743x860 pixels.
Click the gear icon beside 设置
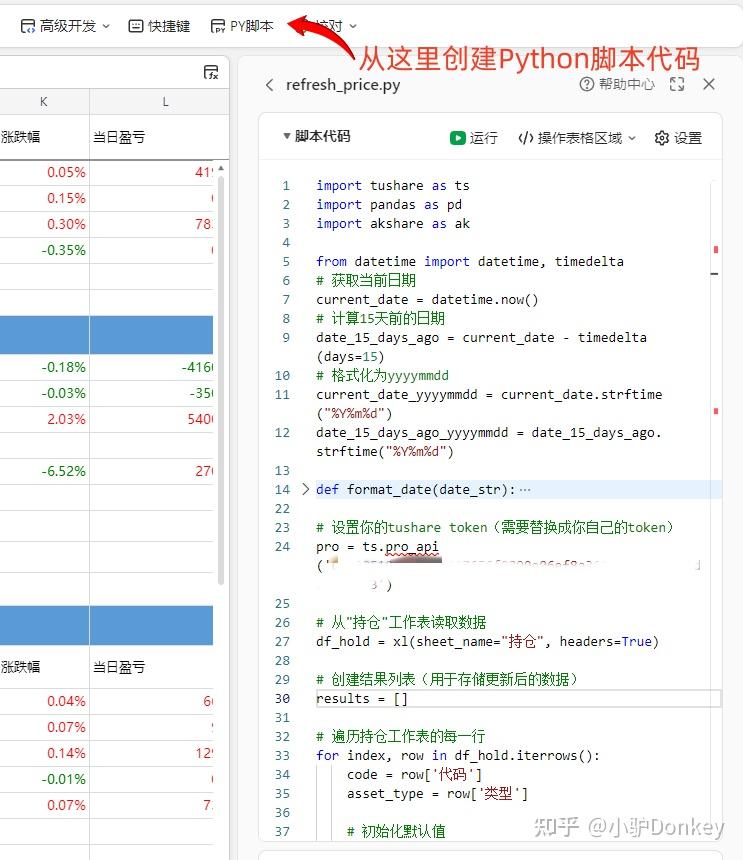[662, 138]
